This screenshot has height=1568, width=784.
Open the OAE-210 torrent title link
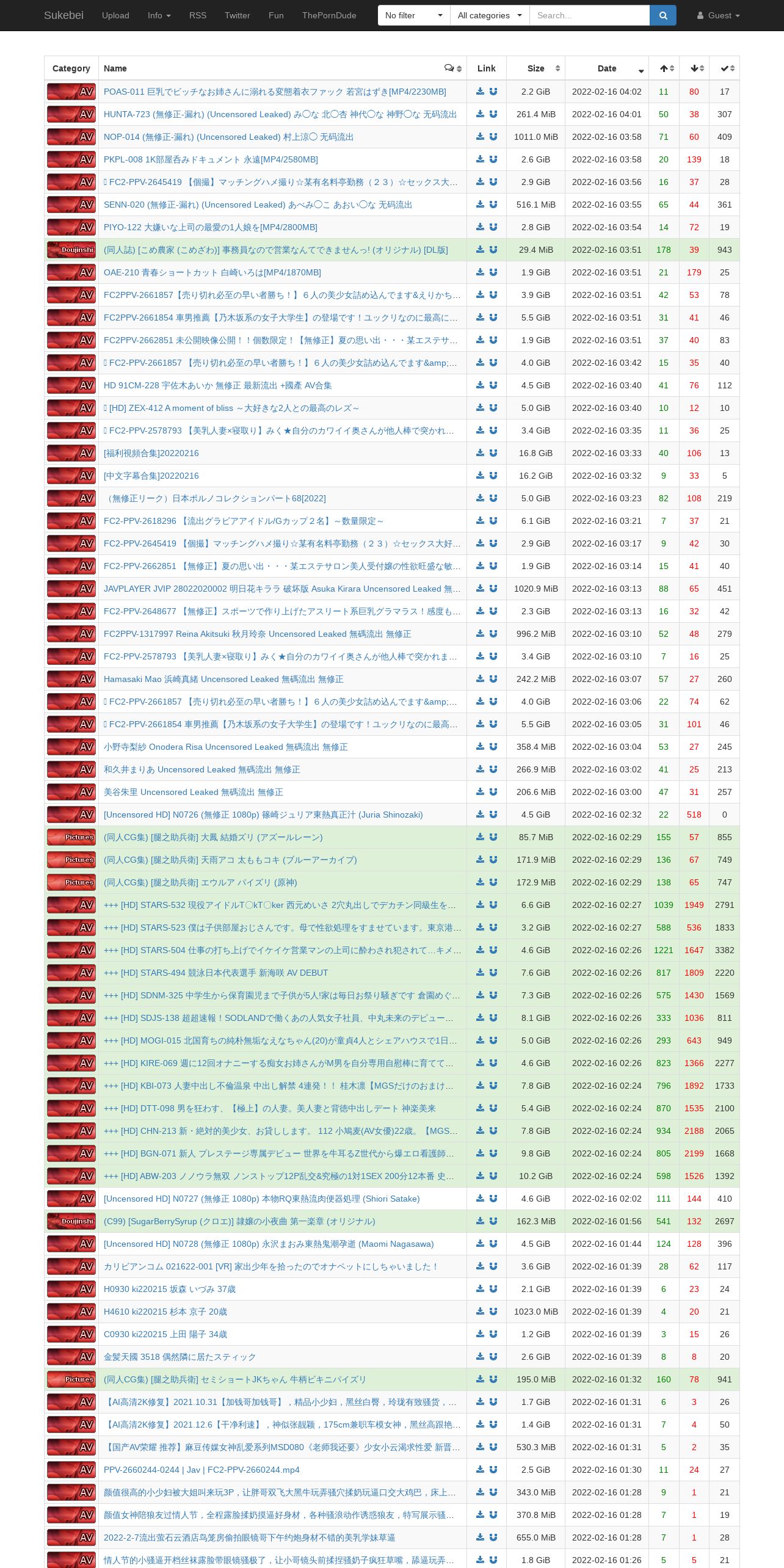pos(212,272)
